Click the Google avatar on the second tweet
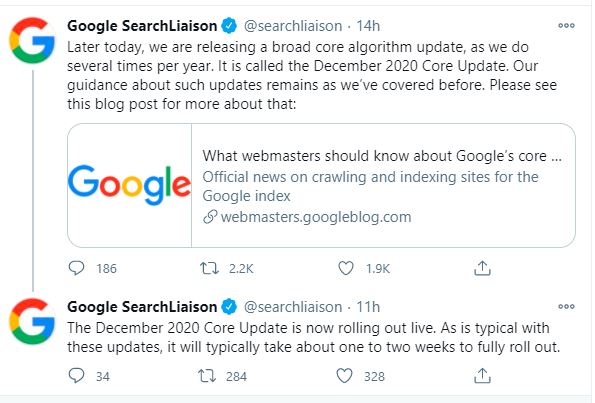This screenshot has height=403, width=595. [32, 321]
